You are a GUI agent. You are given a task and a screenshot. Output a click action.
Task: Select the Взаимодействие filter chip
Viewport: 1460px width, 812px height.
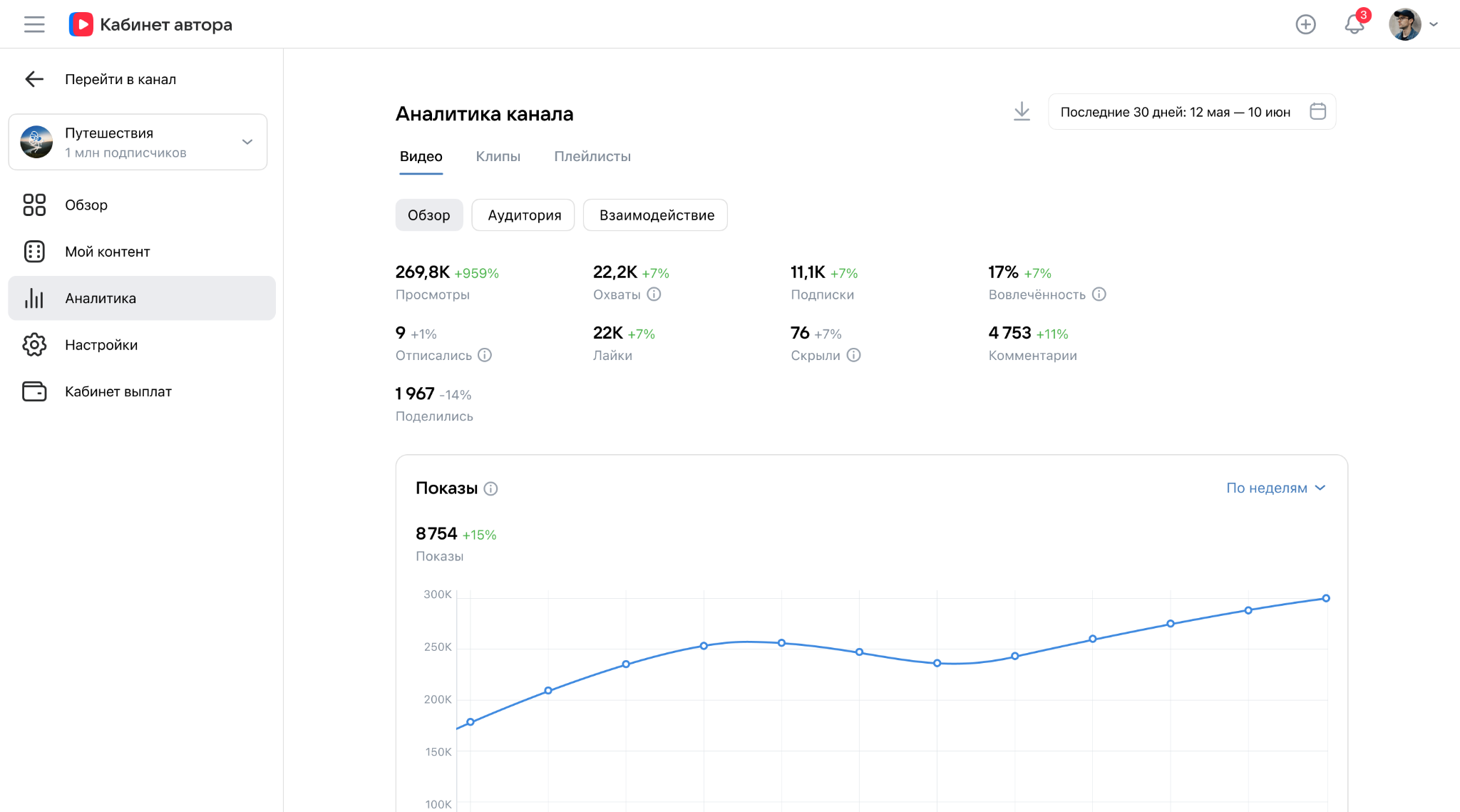click(x=656, y=215)
